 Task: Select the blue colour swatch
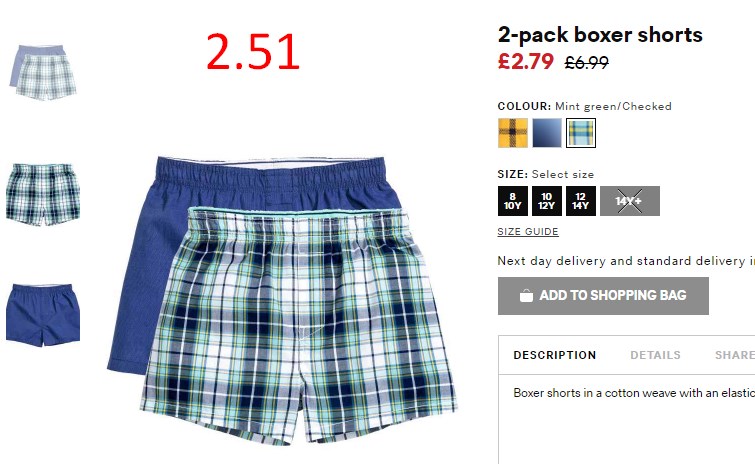pos(547,133)
